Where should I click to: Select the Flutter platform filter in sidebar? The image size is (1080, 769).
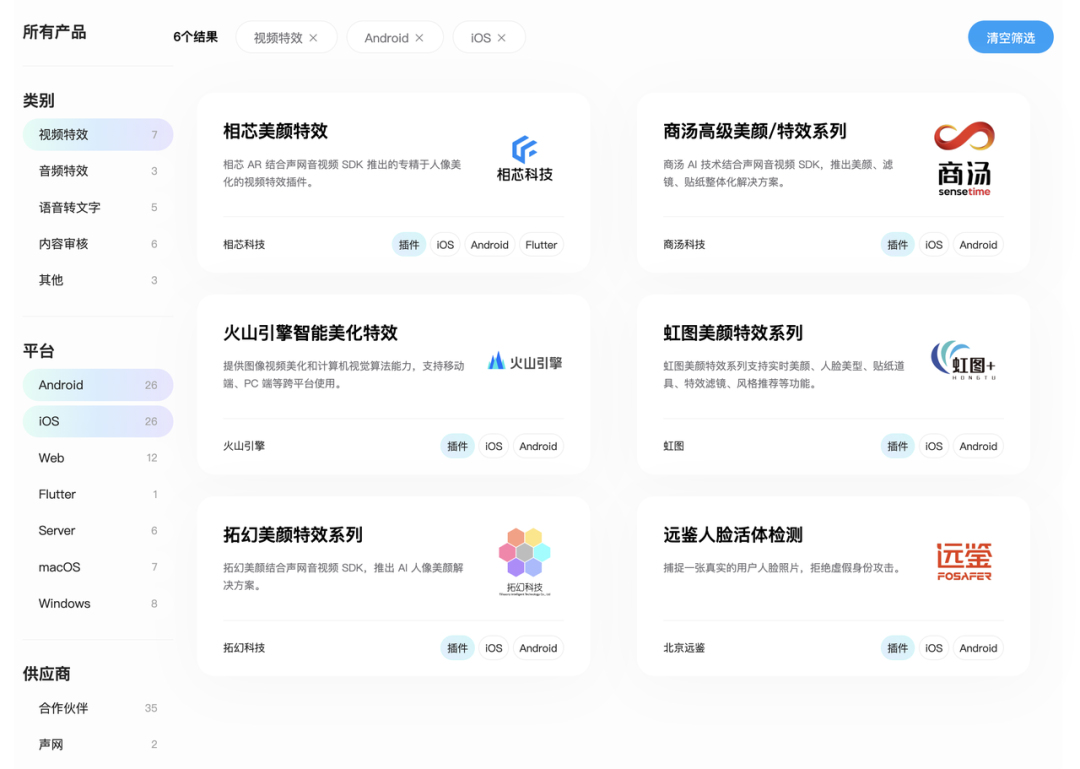coord(98,494)
